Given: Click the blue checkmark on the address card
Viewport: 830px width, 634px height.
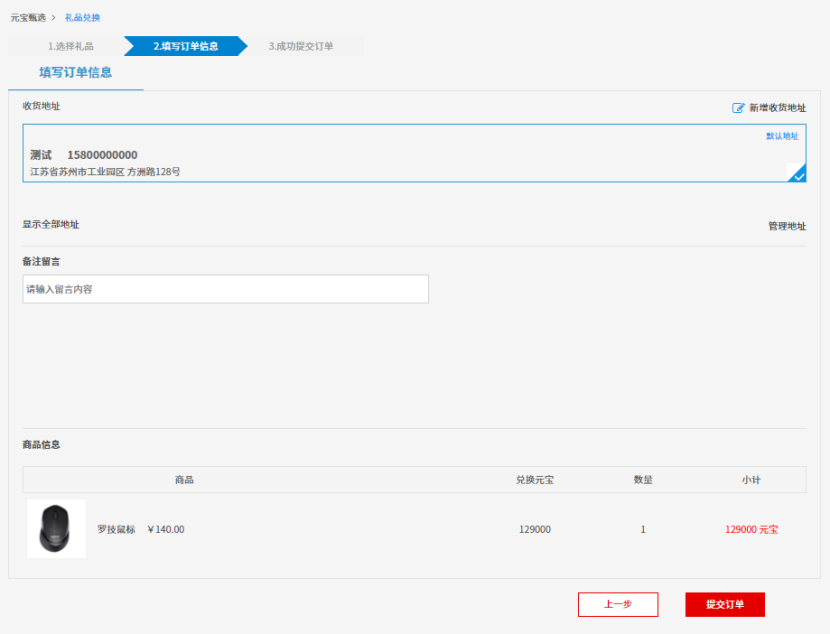Looking at the screenshot, I should point(798,175).
